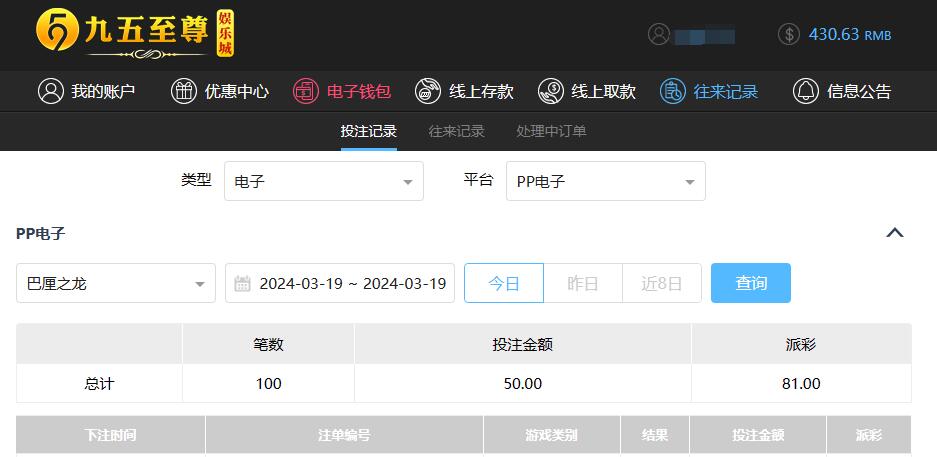
Task: Open the 类型 dropdown showing 电子
Action: [x=324, y=181]
